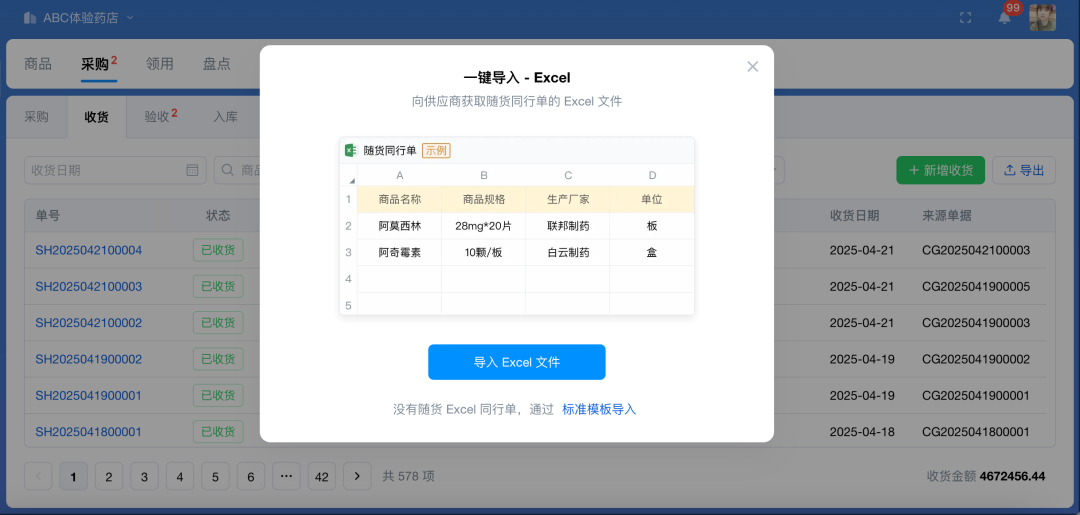This screenshot has width=1080, height=515.
Task: Expand the ABC体验药店 store dropdown
Action: [130, 18]
